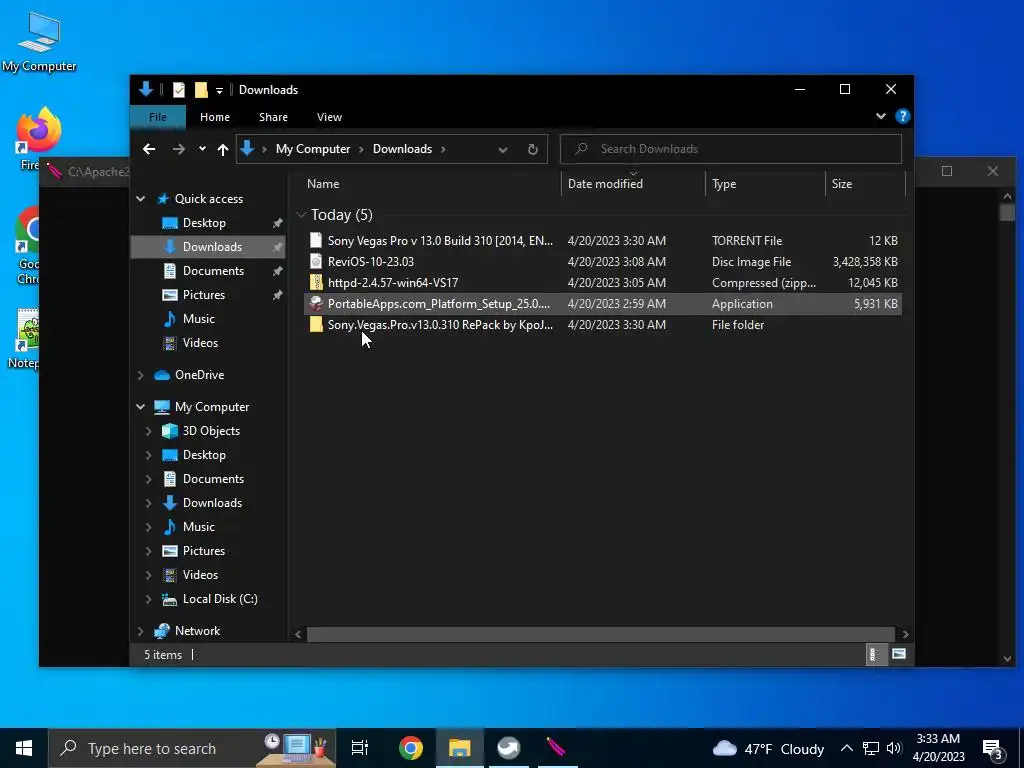The height and width of the screenshot is (768, 1024).
Task: Open Desktop under Quick access
Action: click(x=204, y=223)
